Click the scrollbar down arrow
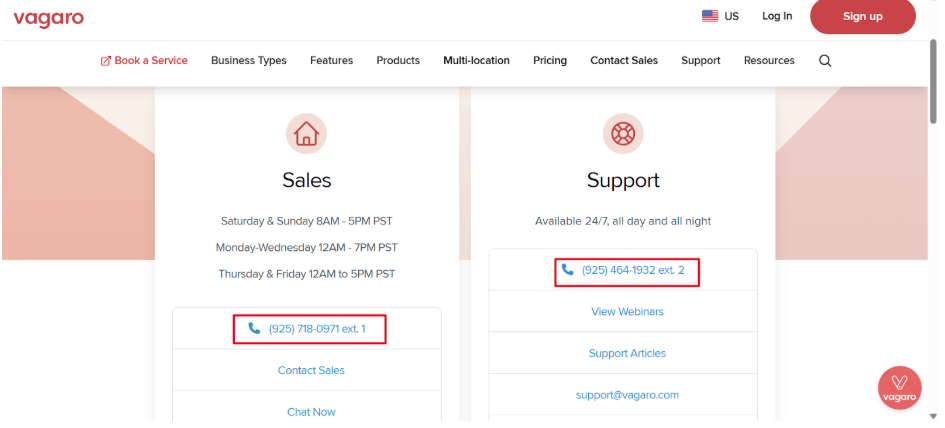The width and height of the screenshot is (945, 428). (934, 416)
